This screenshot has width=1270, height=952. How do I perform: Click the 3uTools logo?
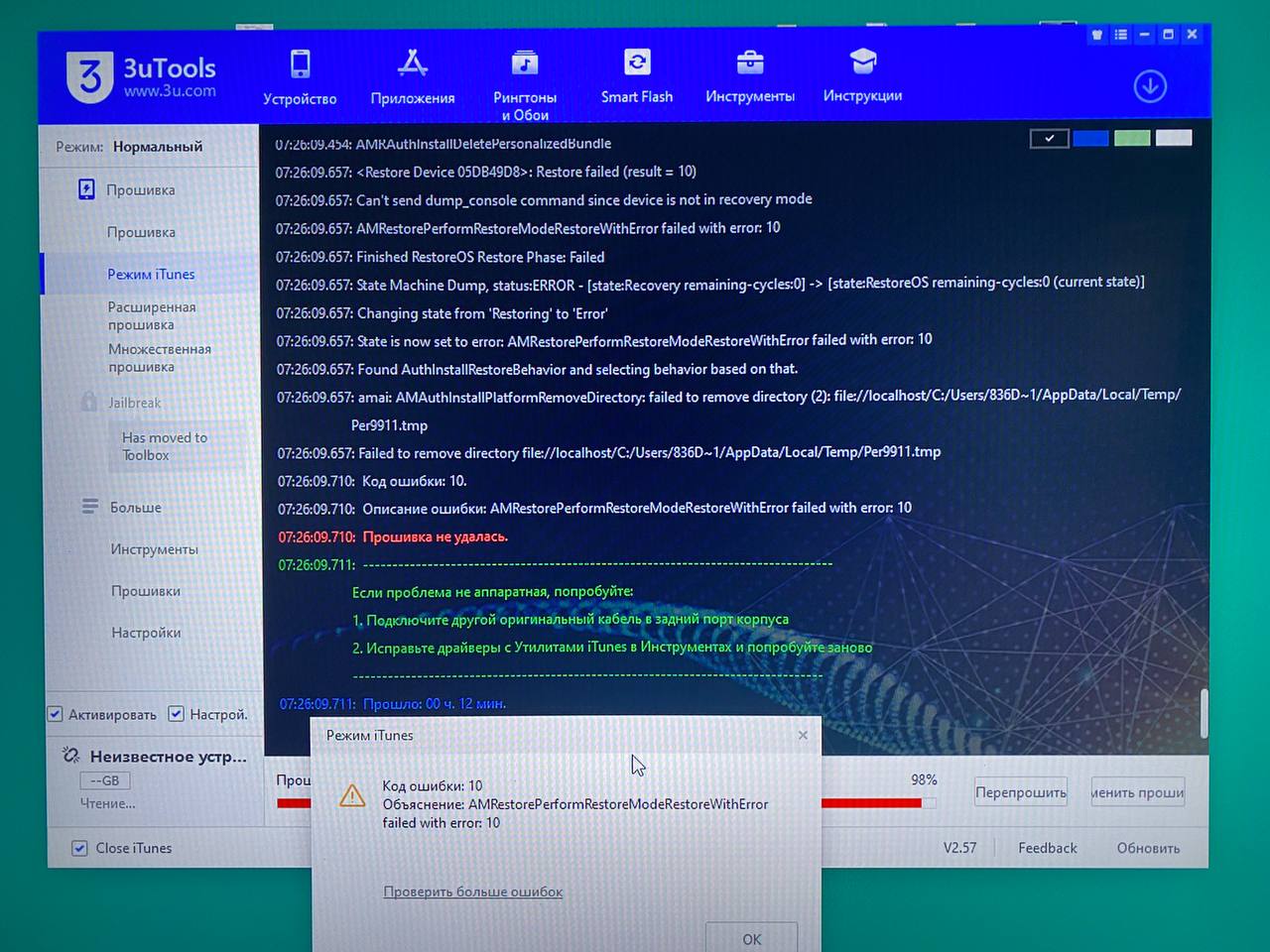[141, 77]
